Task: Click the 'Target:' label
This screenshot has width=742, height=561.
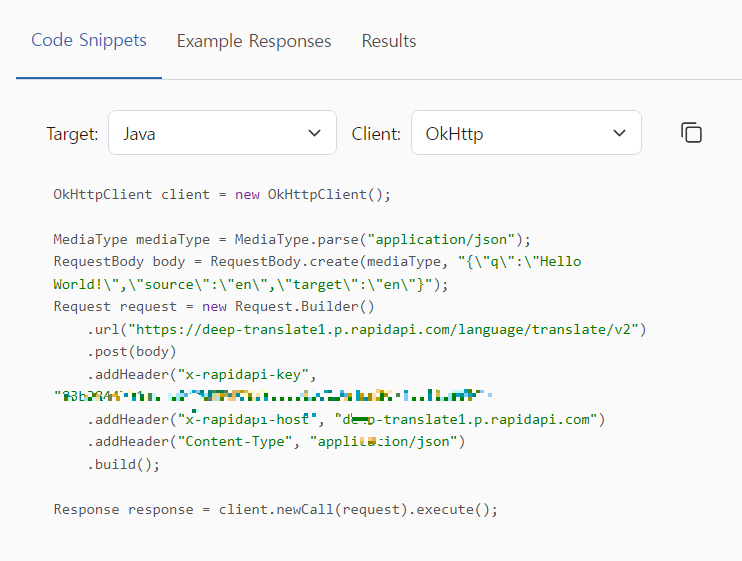Action: [72, 134]
